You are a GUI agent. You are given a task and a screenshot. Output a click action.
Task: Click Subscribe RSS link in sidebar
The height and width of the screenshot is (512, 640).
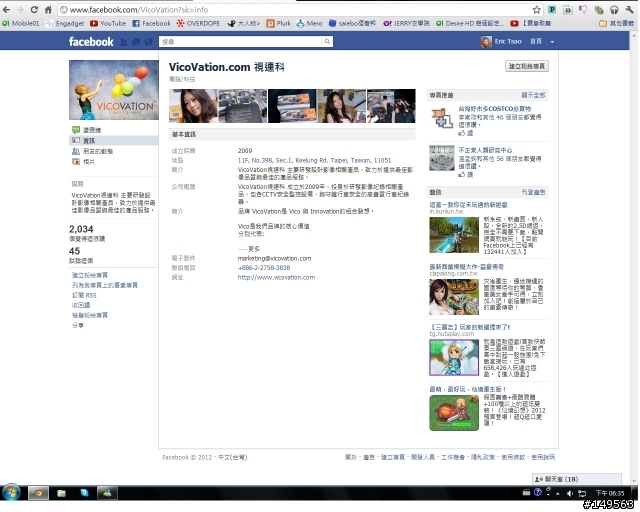pos(84,295)
